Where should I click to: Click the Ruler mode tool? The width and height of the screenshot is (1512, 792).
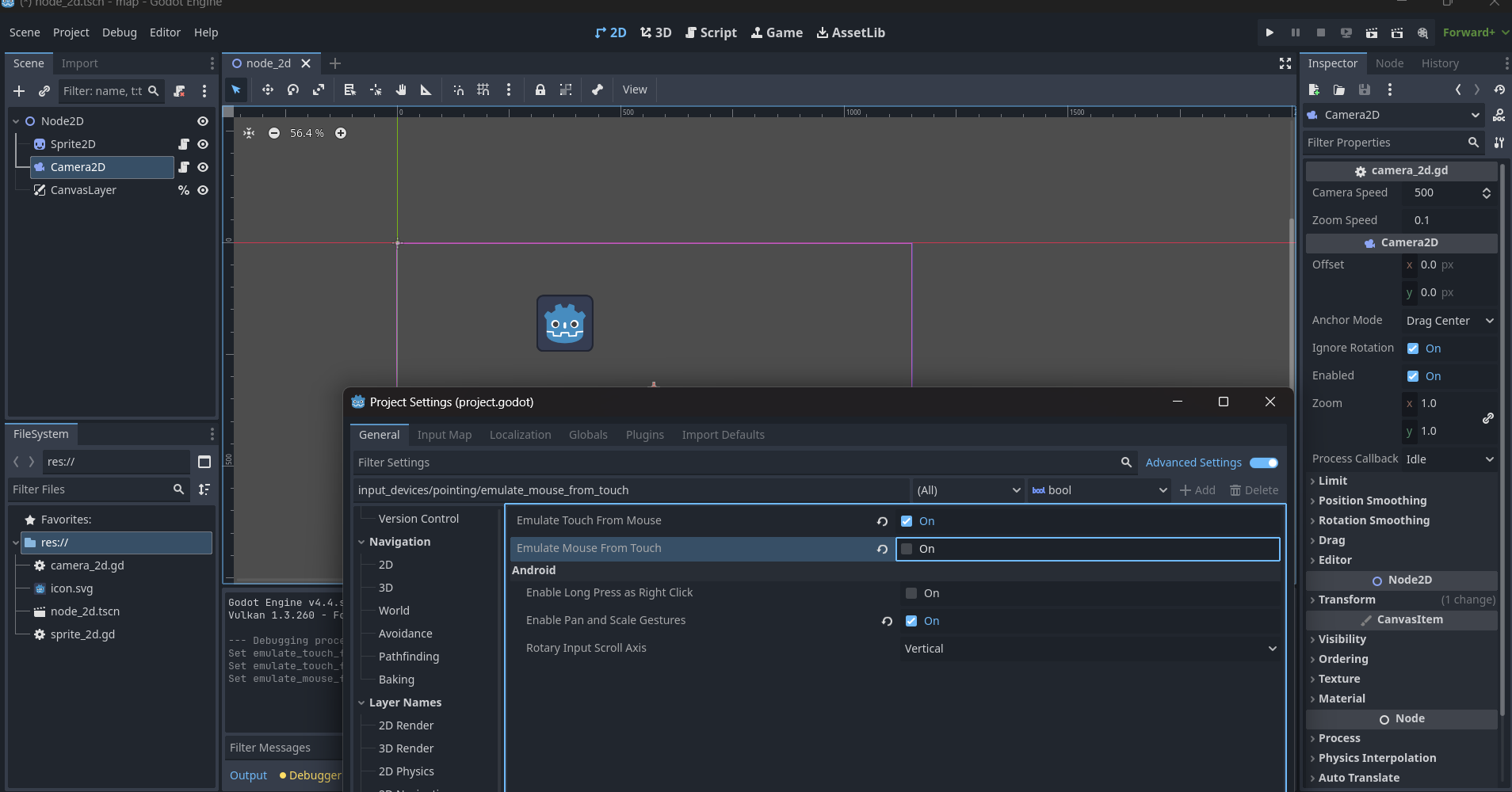(426, 89)
